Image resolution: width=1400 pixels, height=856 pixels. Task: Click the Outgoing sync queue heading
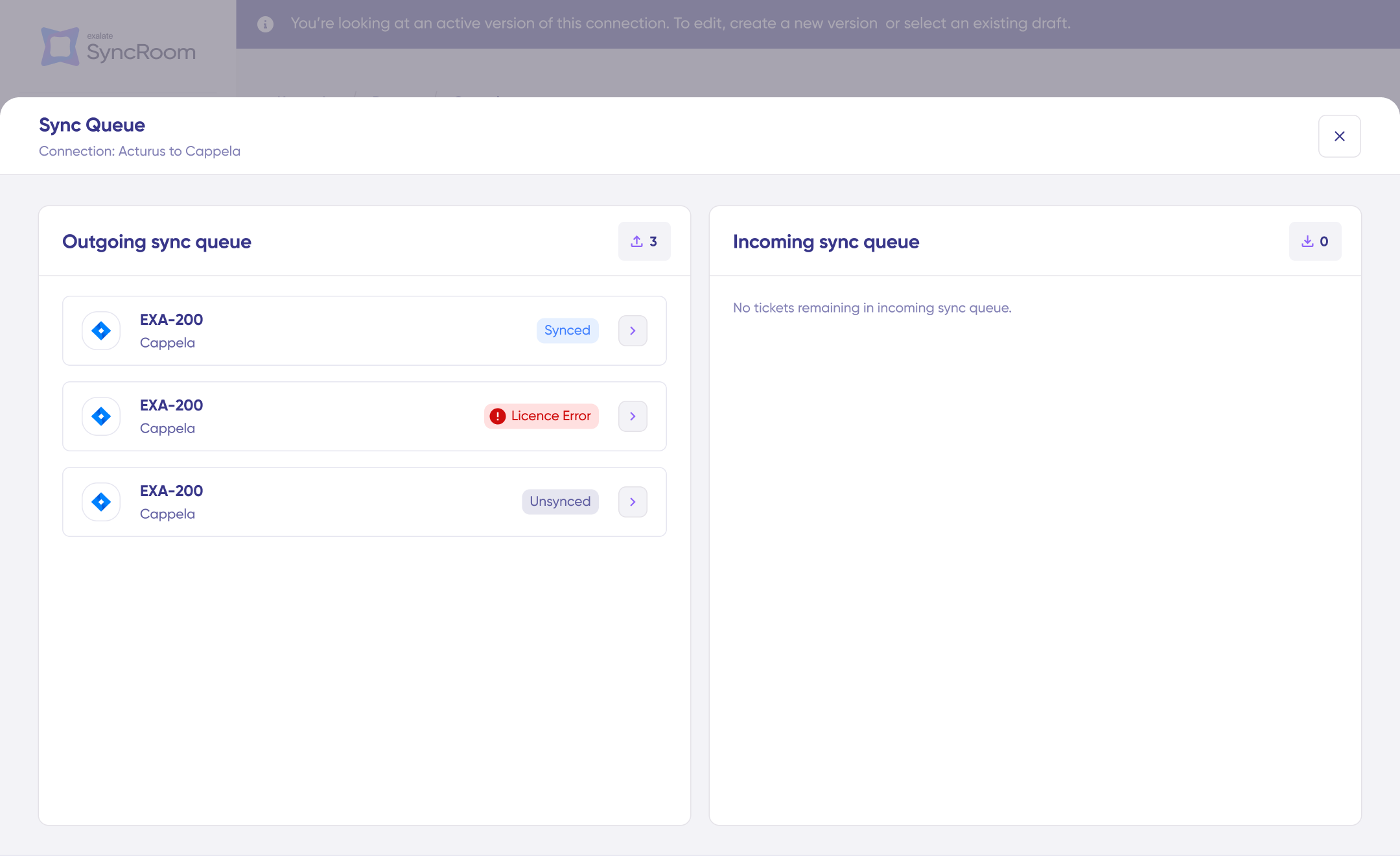pyautogui.click(x=157, y=242)
